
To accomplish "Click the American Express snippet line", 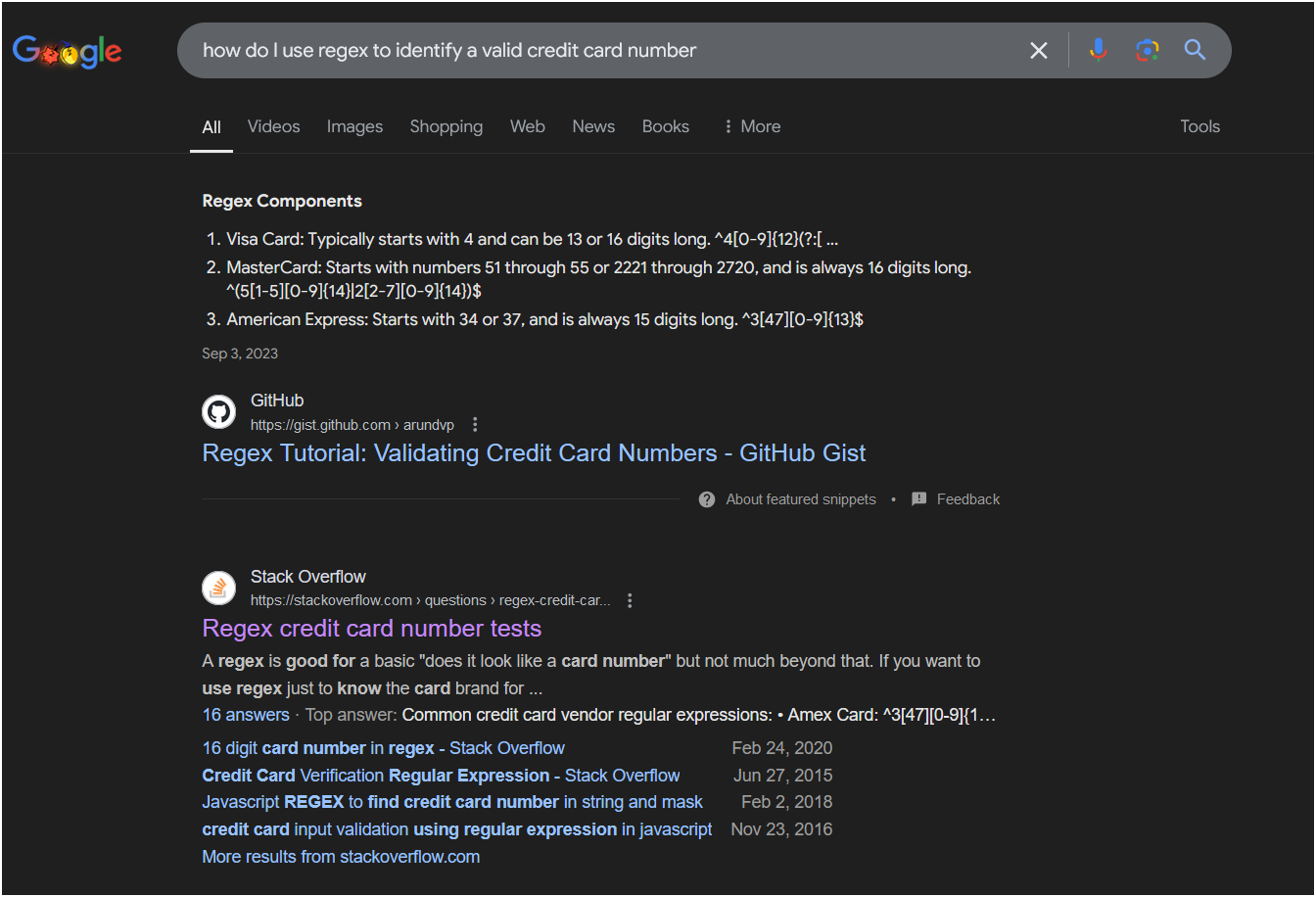I will coord(544,319).
